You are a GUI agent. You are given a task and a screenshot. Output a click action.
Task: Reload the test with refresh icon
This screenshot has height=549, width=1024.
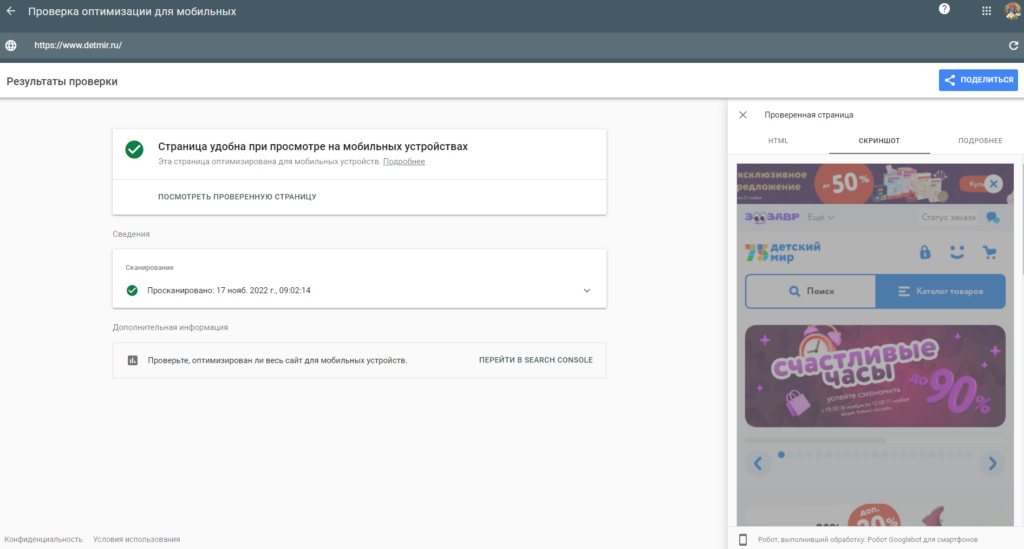click(1013, 46)
